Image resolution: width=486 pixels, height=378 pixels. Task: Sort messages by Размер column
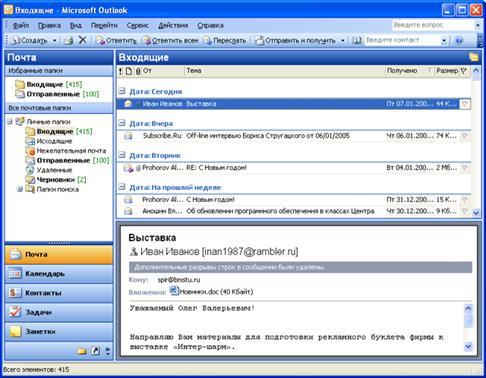click(447, 71)
